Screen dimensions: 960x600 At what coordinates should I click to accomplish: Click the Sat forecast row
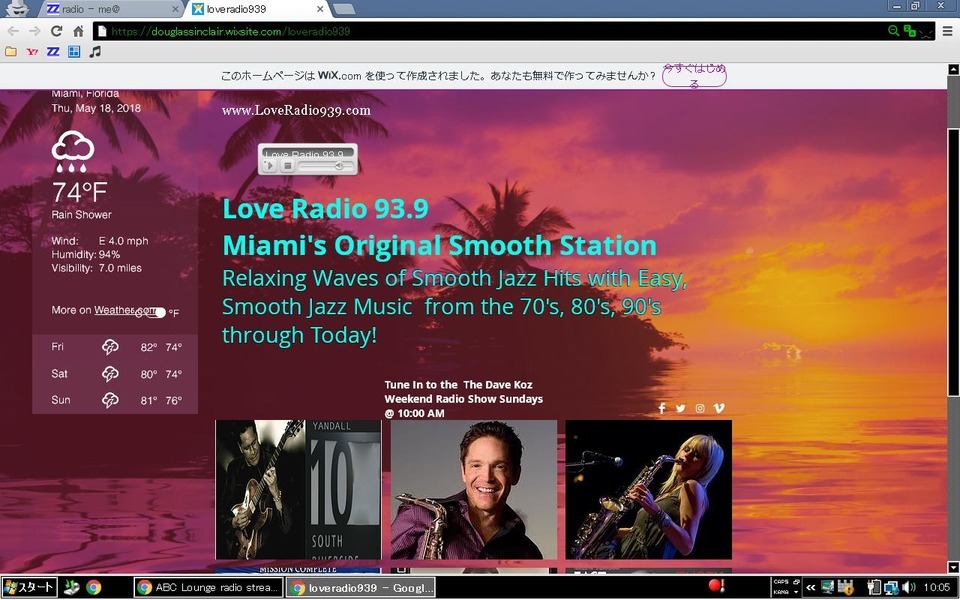(115, 373)
